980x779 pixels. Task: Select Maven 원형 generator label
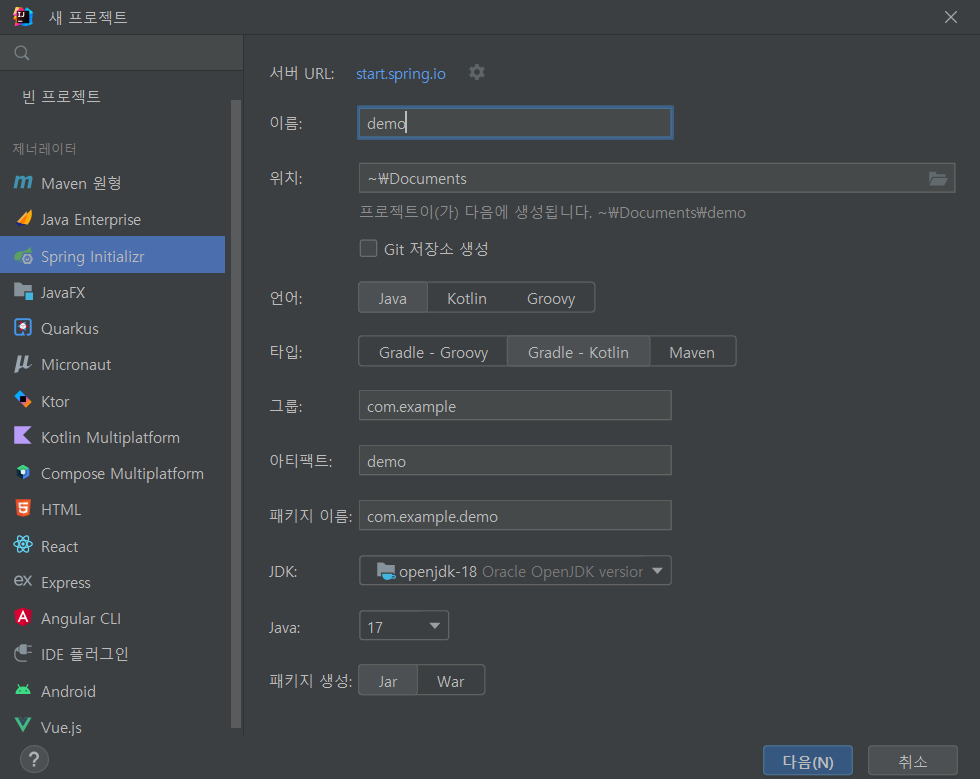pyautogui.click(x=81, y=183)
